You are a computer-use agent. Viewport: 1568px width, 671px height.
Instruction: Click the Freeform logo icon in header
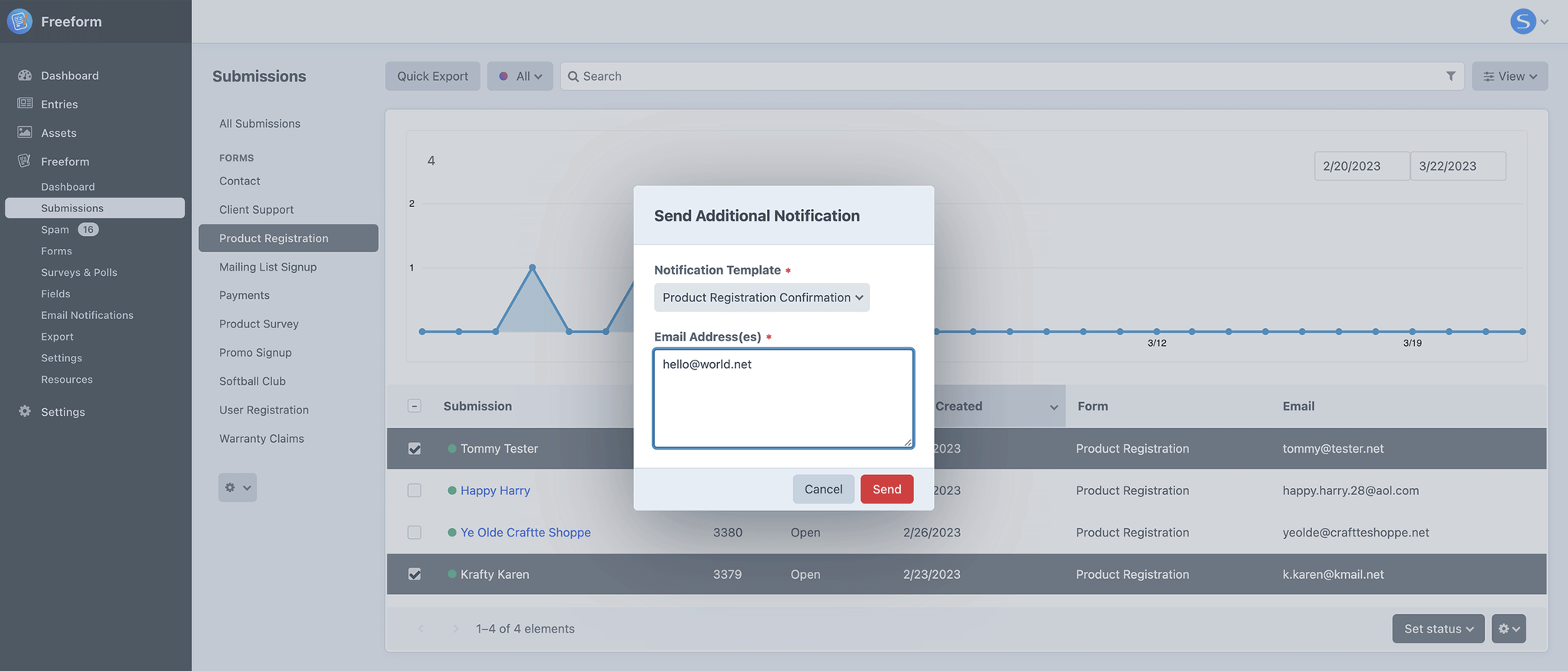[x=20, y=22]
